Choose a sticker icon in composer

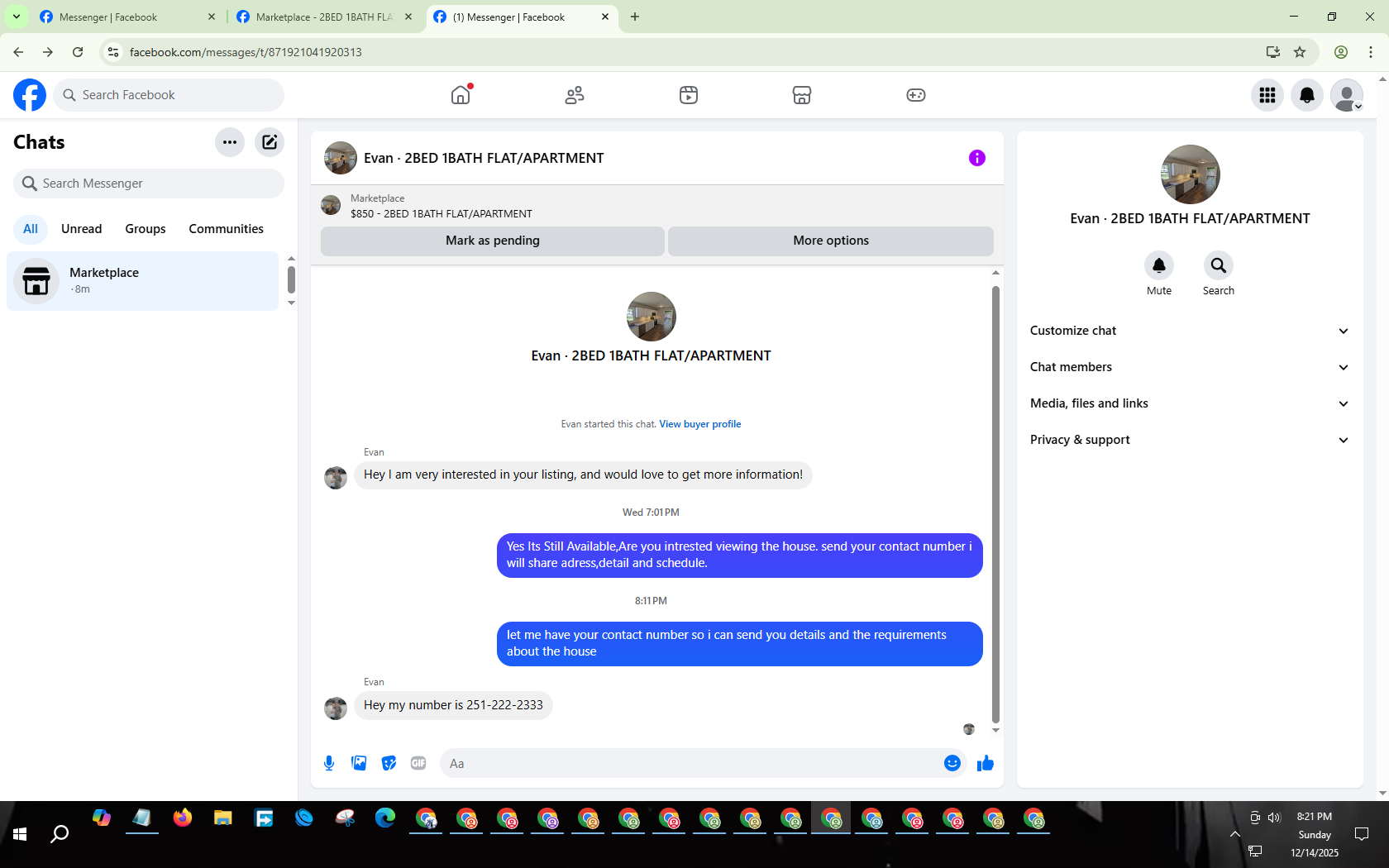point(389,763)
